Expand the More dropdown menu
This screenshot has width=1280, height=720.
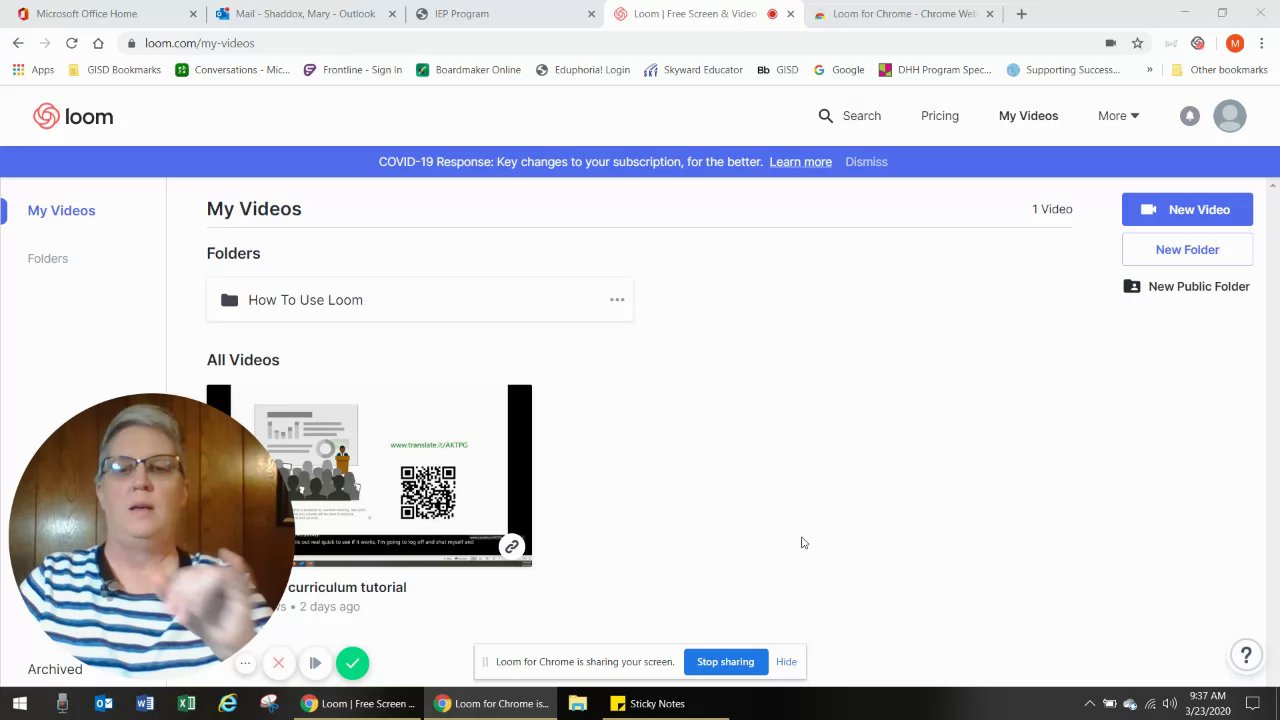pyautogui.click(x=1118, y=116)
